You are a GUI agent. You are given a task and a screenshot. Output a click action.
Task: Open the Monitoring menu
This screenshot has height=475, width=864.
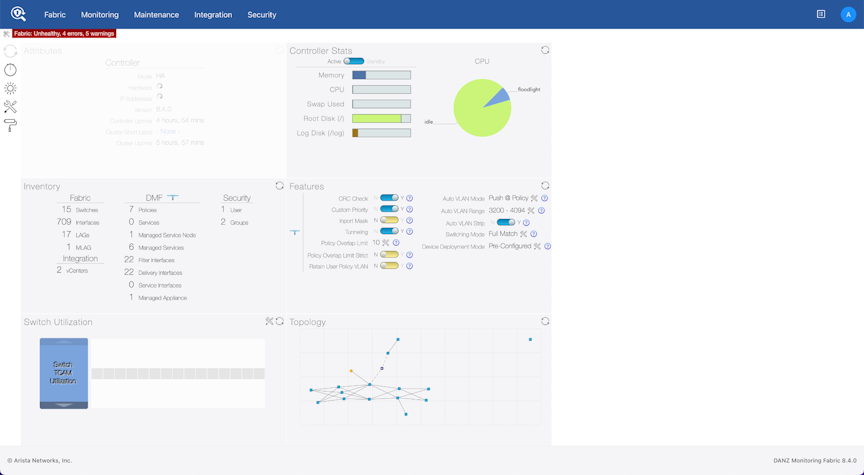click(100, 15)
